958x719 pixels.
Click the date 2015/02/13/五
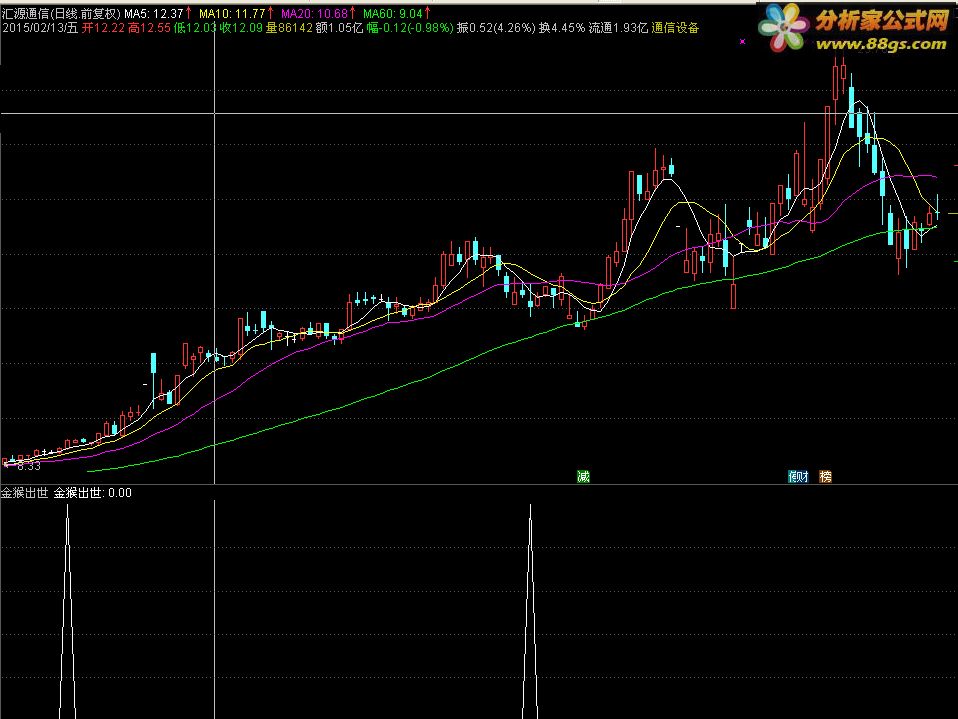click(40, 28)
